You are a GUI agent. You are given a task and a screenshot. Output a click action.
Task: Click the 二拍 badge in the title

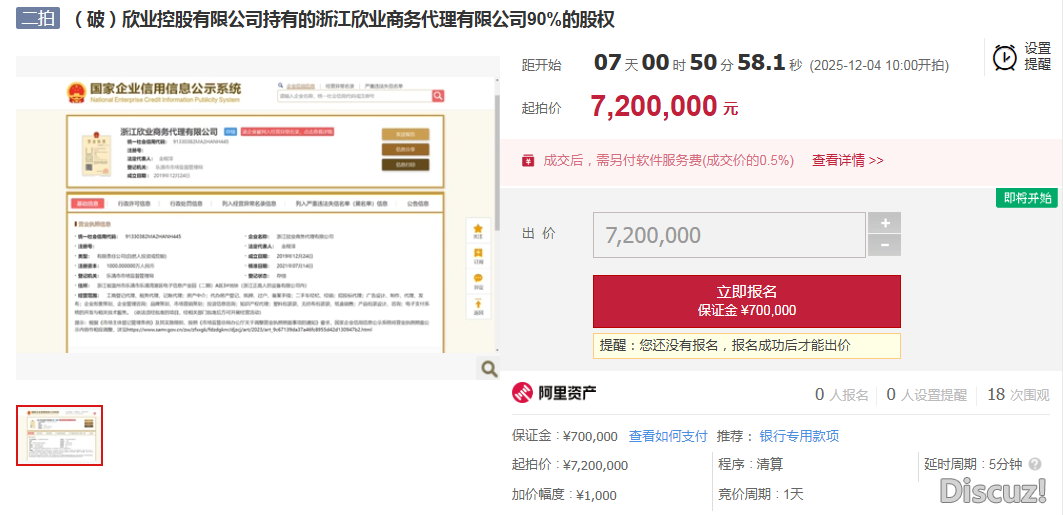tap(38, 19)
